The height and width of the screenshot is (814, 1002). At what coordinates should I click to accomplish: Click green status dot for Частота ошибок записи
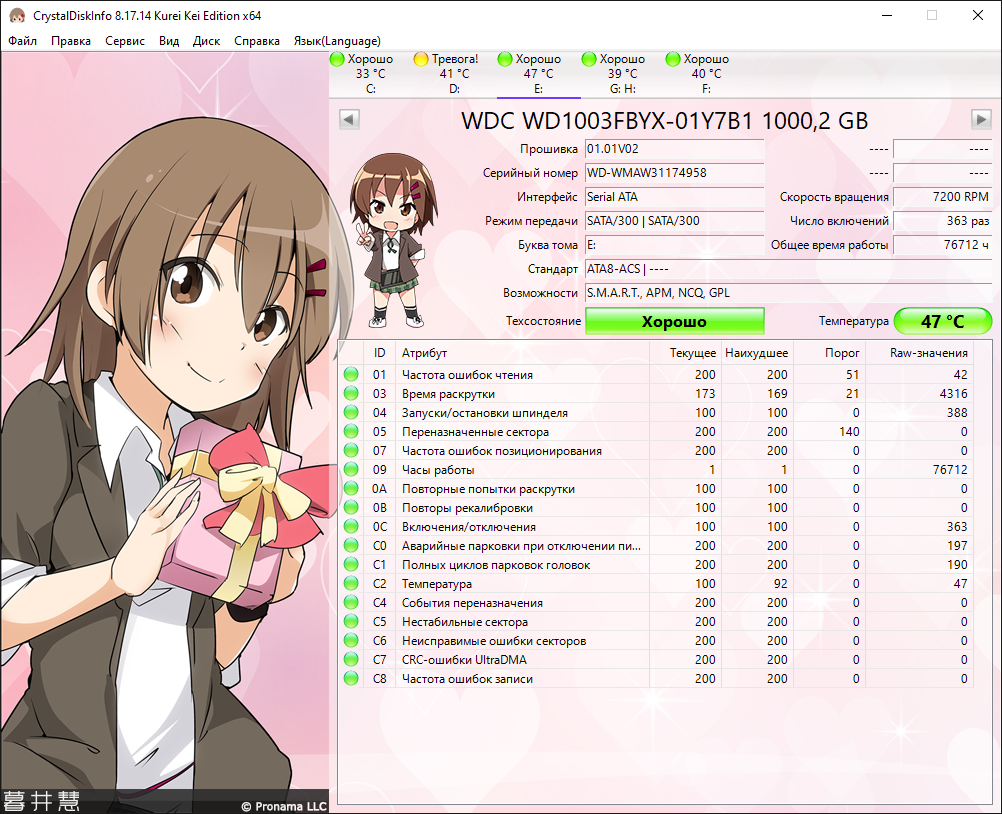pos(351,679)
